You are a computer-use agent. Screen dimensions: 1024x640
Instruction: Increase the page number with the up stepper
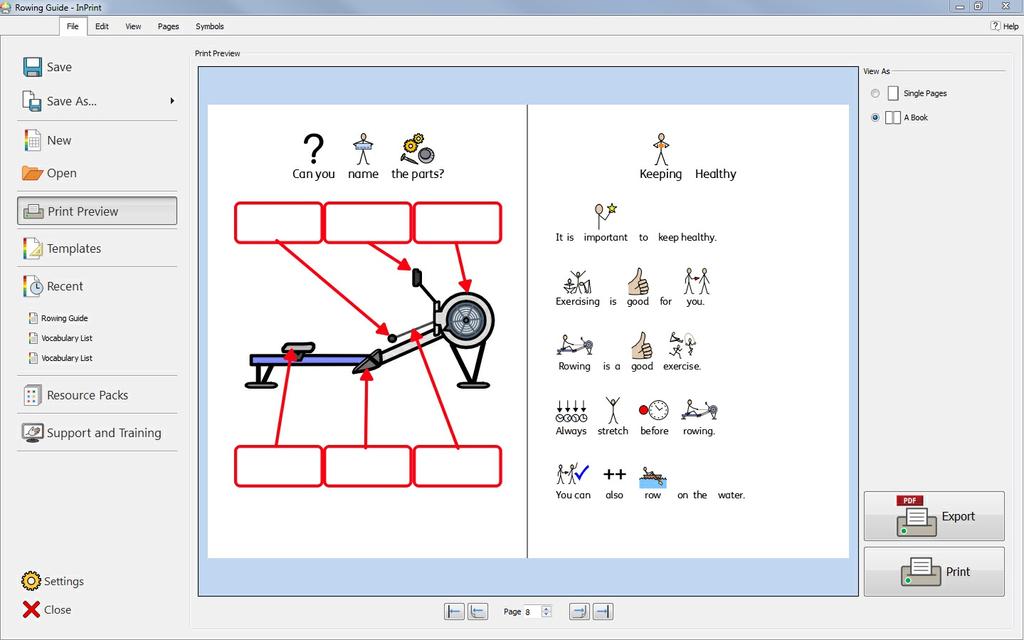point(547,608)
